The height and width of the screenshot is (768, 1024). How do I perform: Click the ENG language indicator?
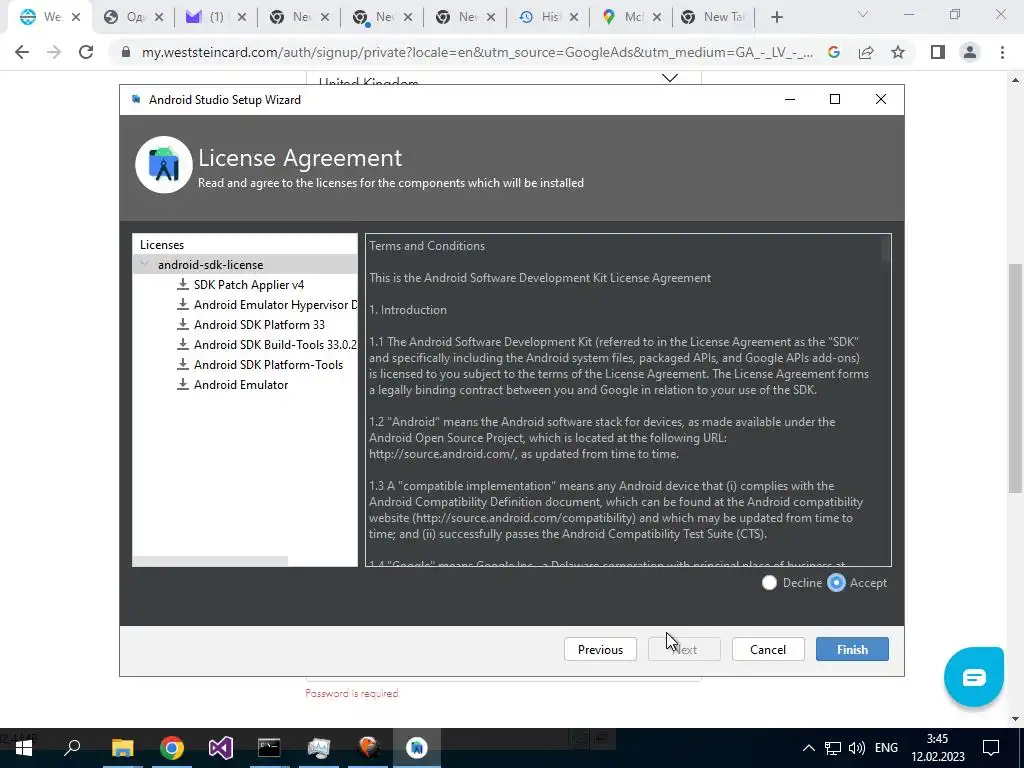point(886,748)
